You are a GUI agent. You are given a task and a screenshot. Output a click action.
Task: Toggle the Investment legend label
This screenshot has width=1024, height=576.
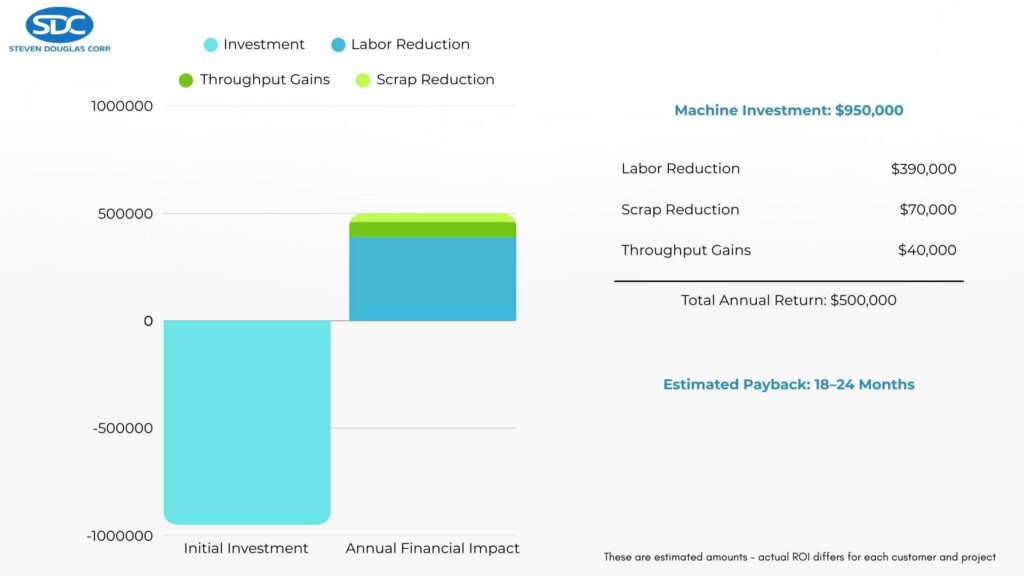pyautogui.click(x=264, y=45)
